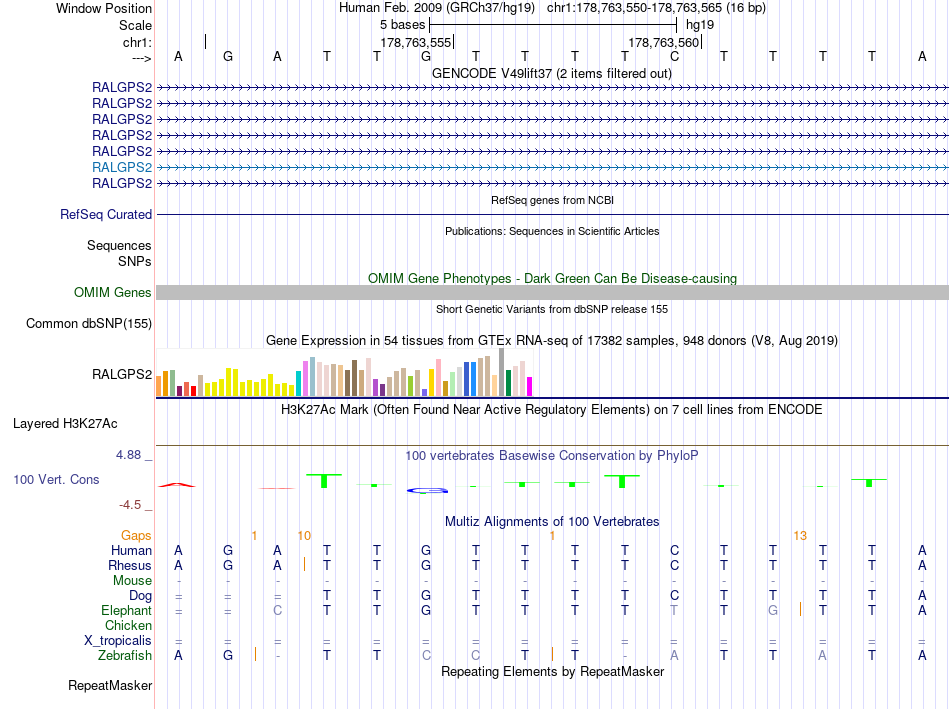Screen dimensions: 950x709
Task: Click the blue RefSeq Curated intron line
Action: [552, 215]
